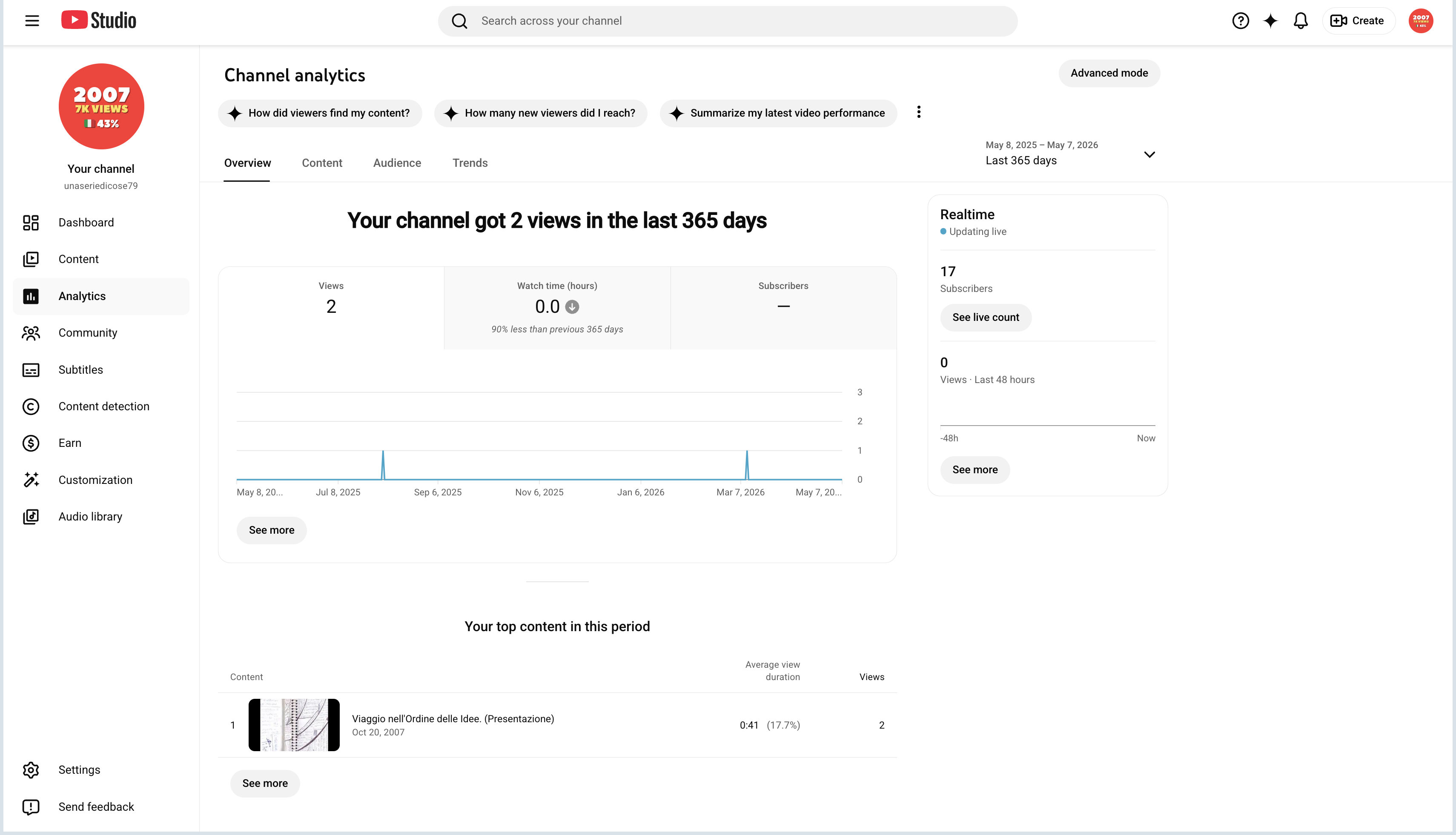The width and height of the screenshot is (1456, 835).
Task: Click the '90% less than previous 365 days' text
Action: coord(557,329)
